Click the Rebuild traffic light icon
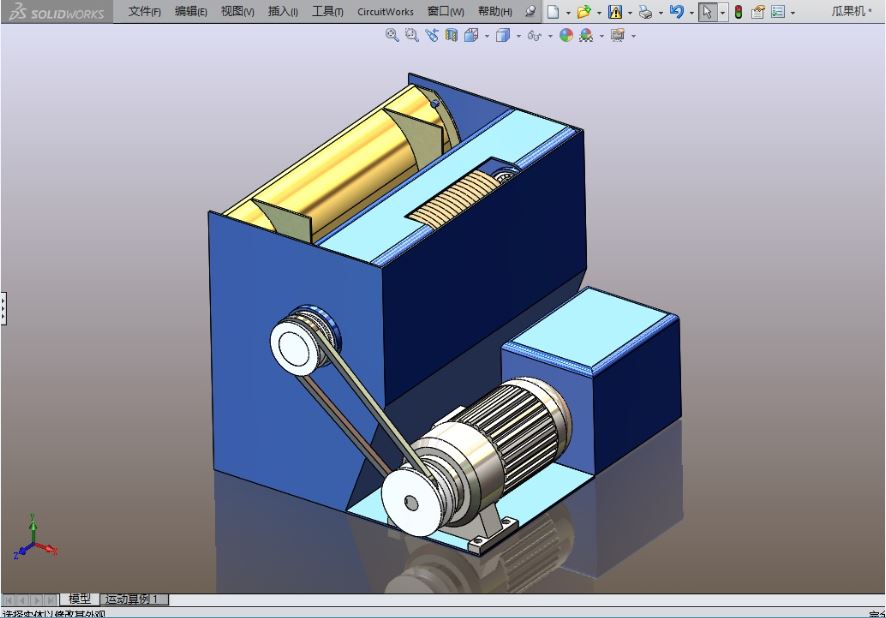The height and width of the screenshot is (618, 886). tap(738, 11)
